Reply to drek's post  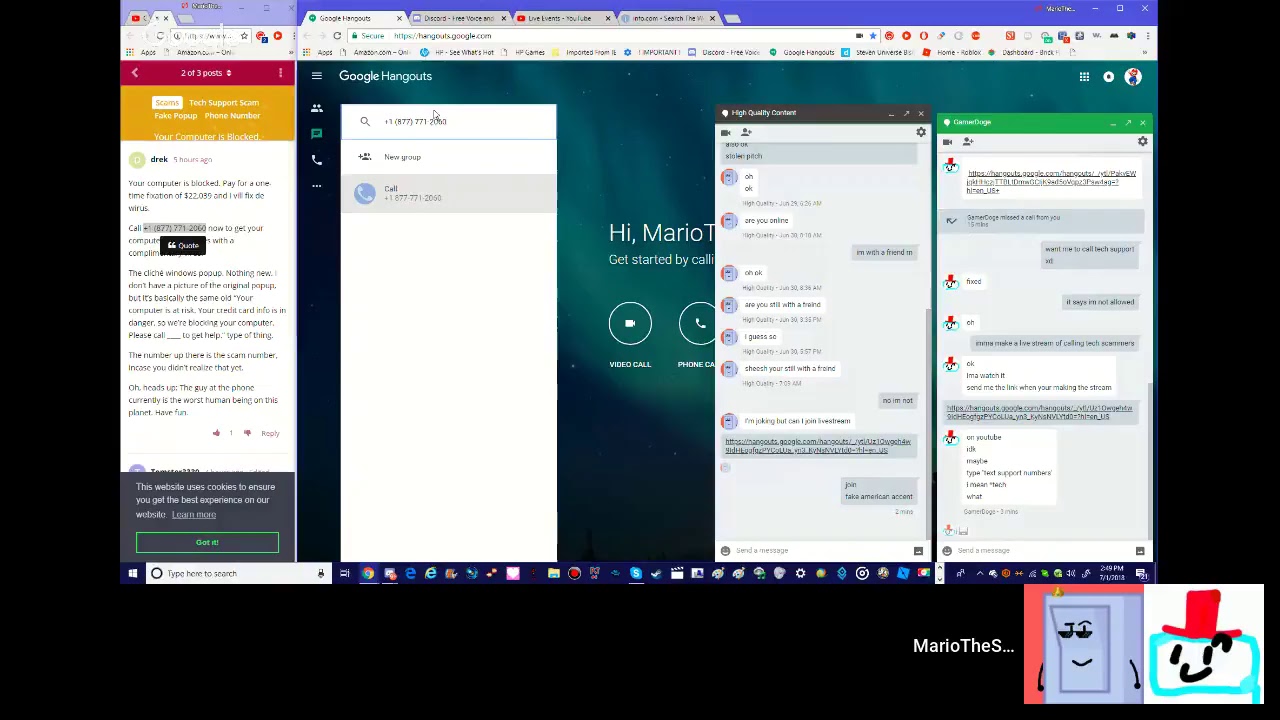tap(270, 434)
